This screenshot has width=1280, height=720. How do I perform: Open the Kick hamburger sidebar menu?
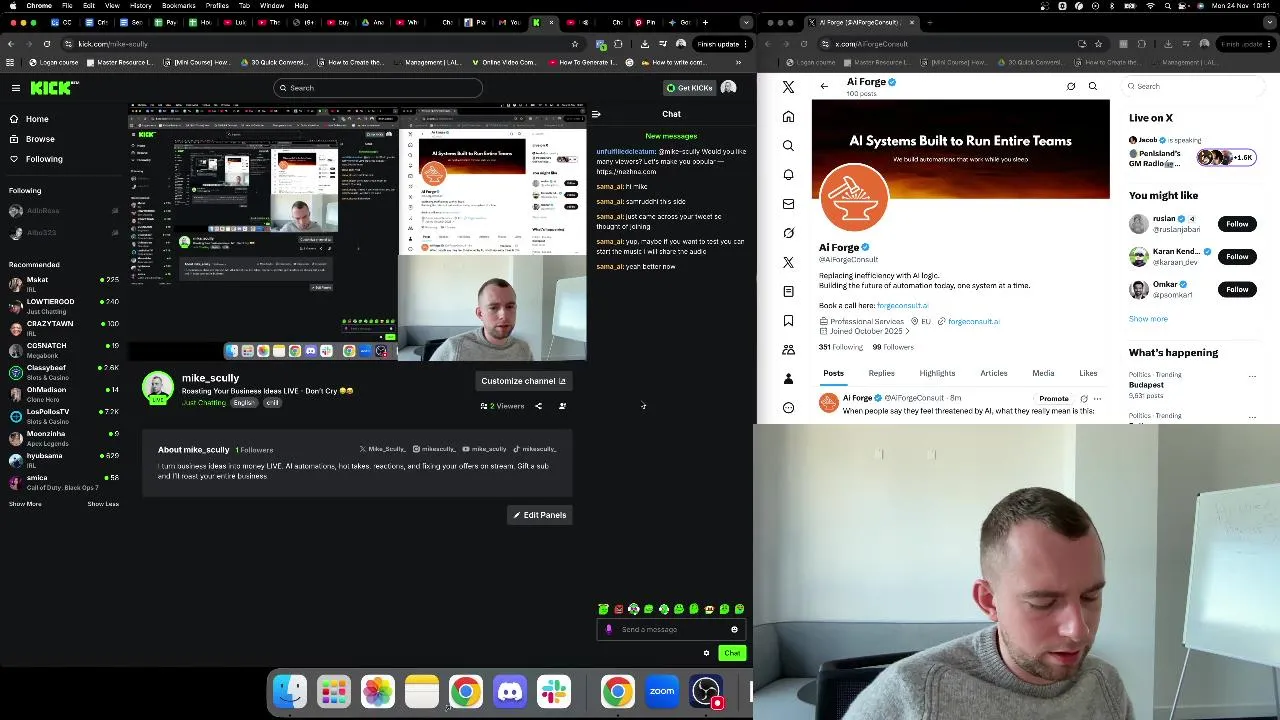point(16,88)
